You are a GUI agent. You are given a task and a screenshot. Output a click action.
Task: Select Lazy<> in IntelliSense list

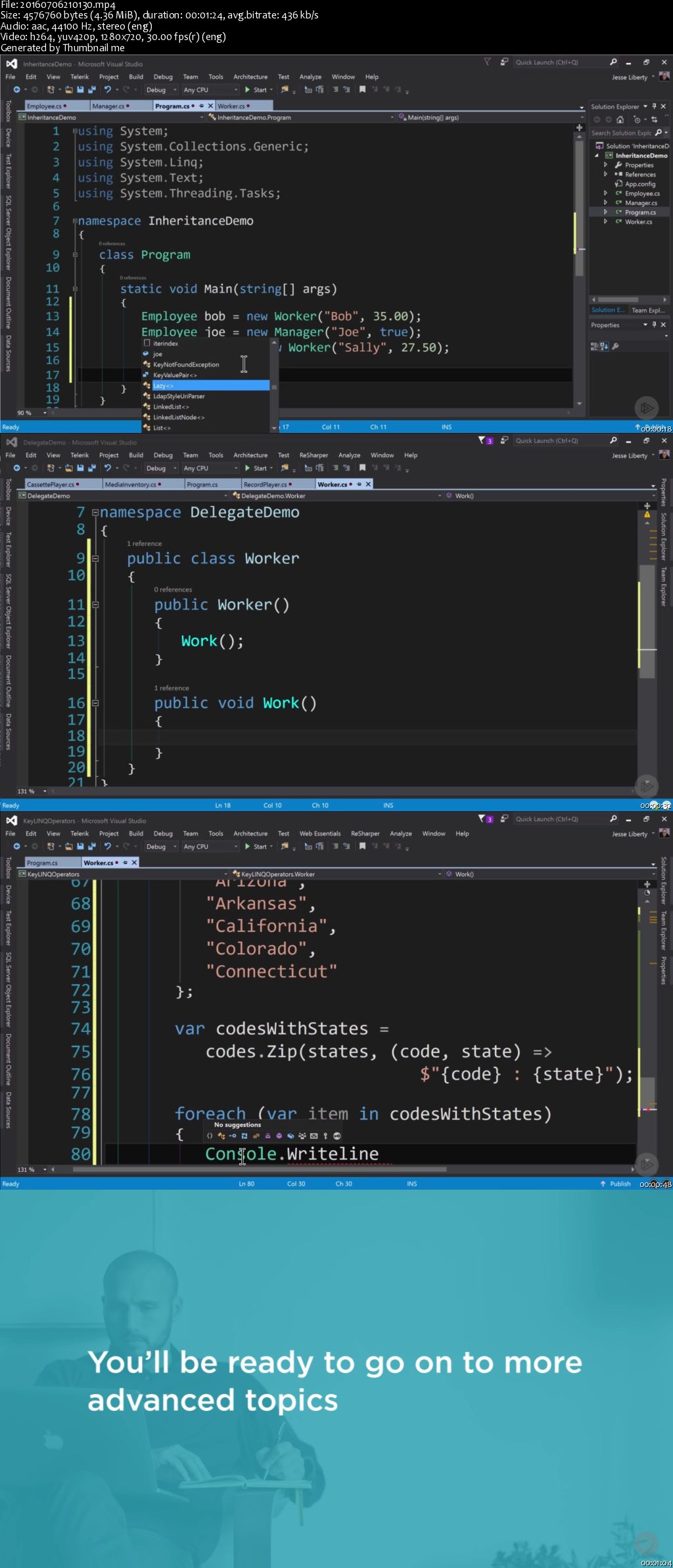tap(206, 386)
